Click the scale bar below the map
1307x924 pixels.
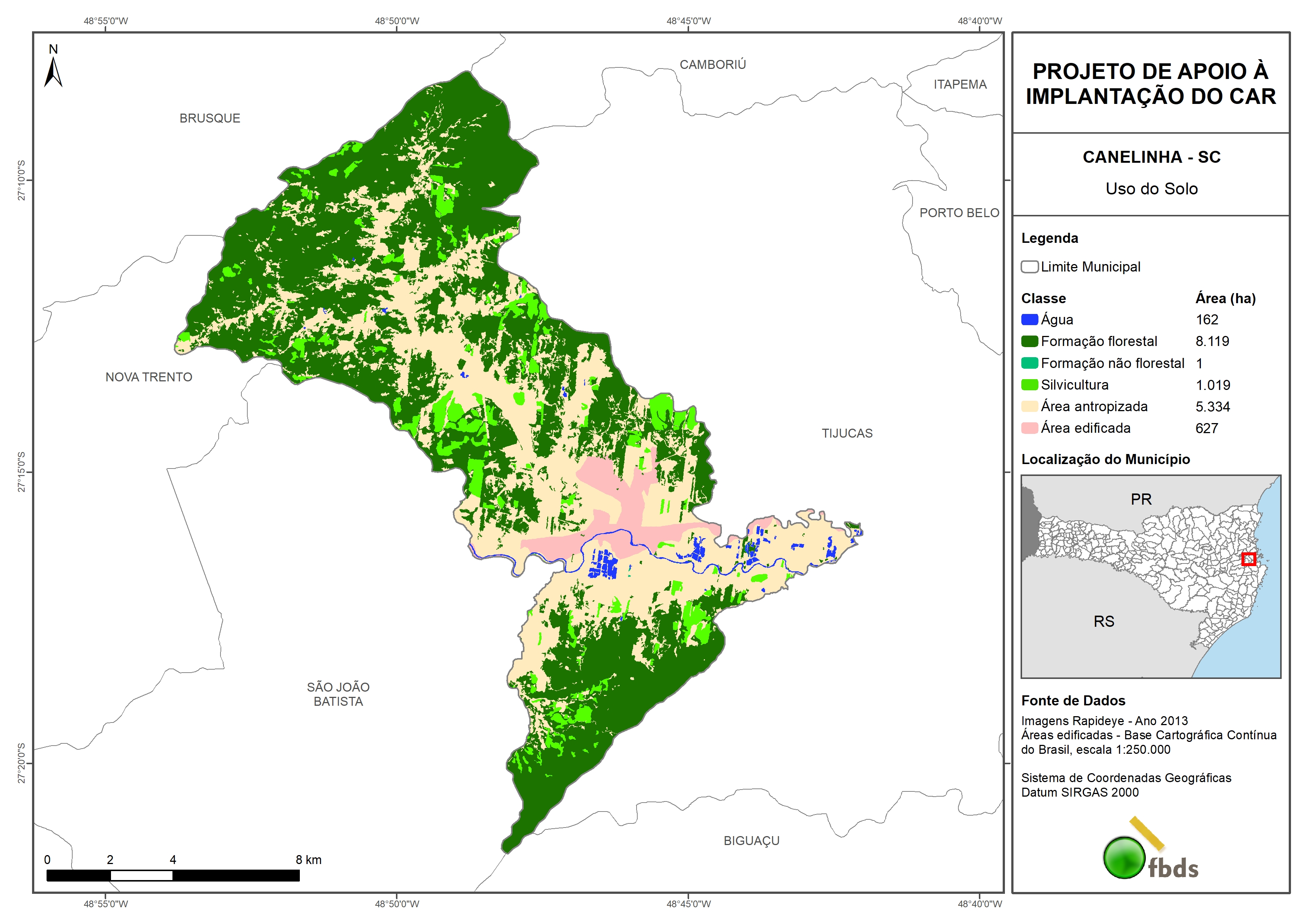click(172, 875)
